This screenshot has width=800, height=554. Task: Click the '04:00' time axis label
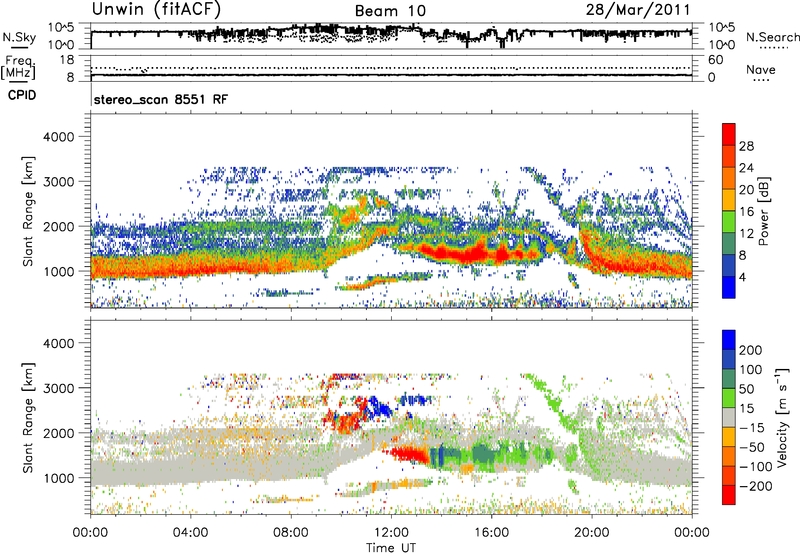pos(191,533)
